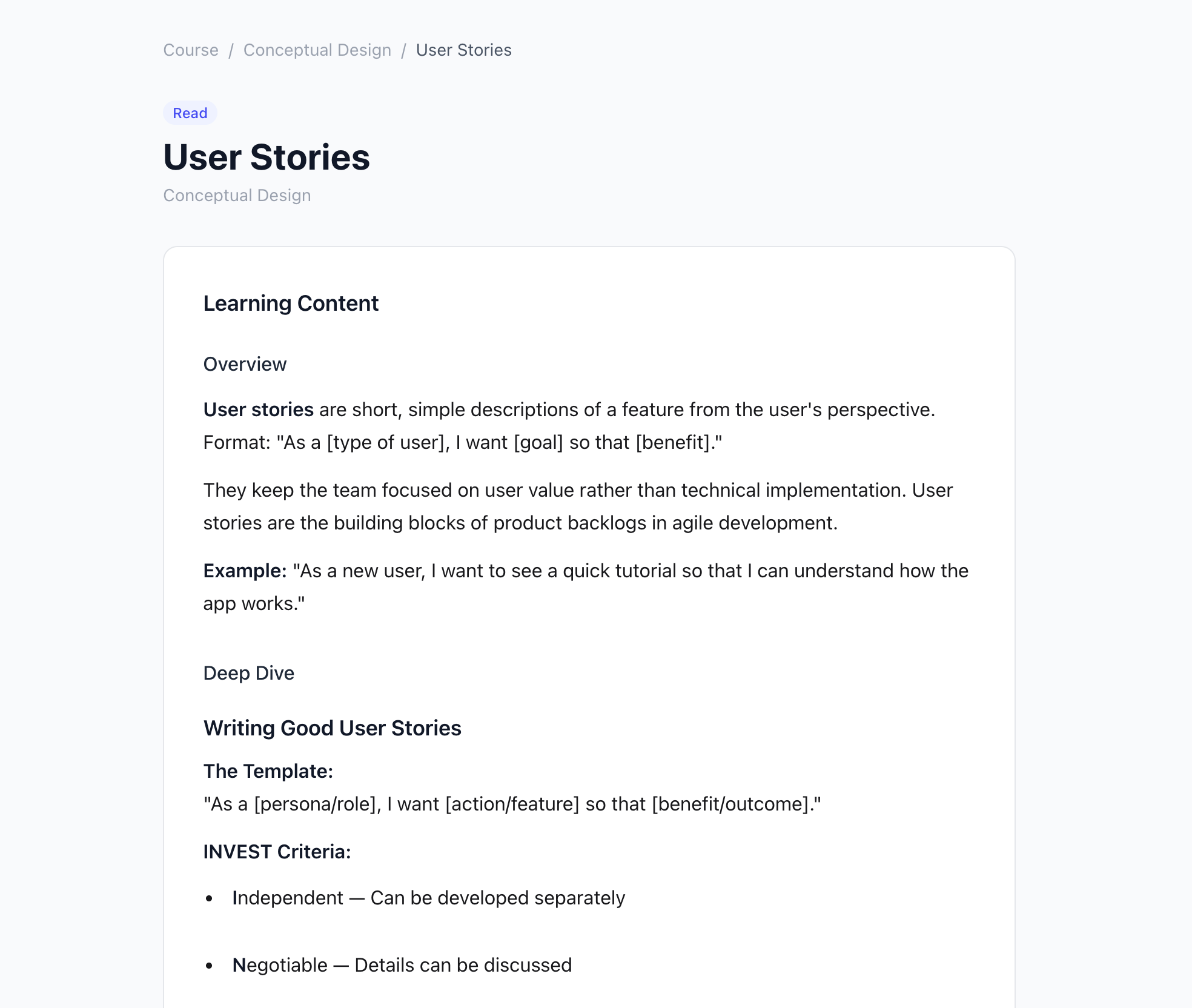This screenshot has width=1192, height=1008.
Task: Click the persona/role template sentence
Action: pyautogui.click(x=512, y=804)
